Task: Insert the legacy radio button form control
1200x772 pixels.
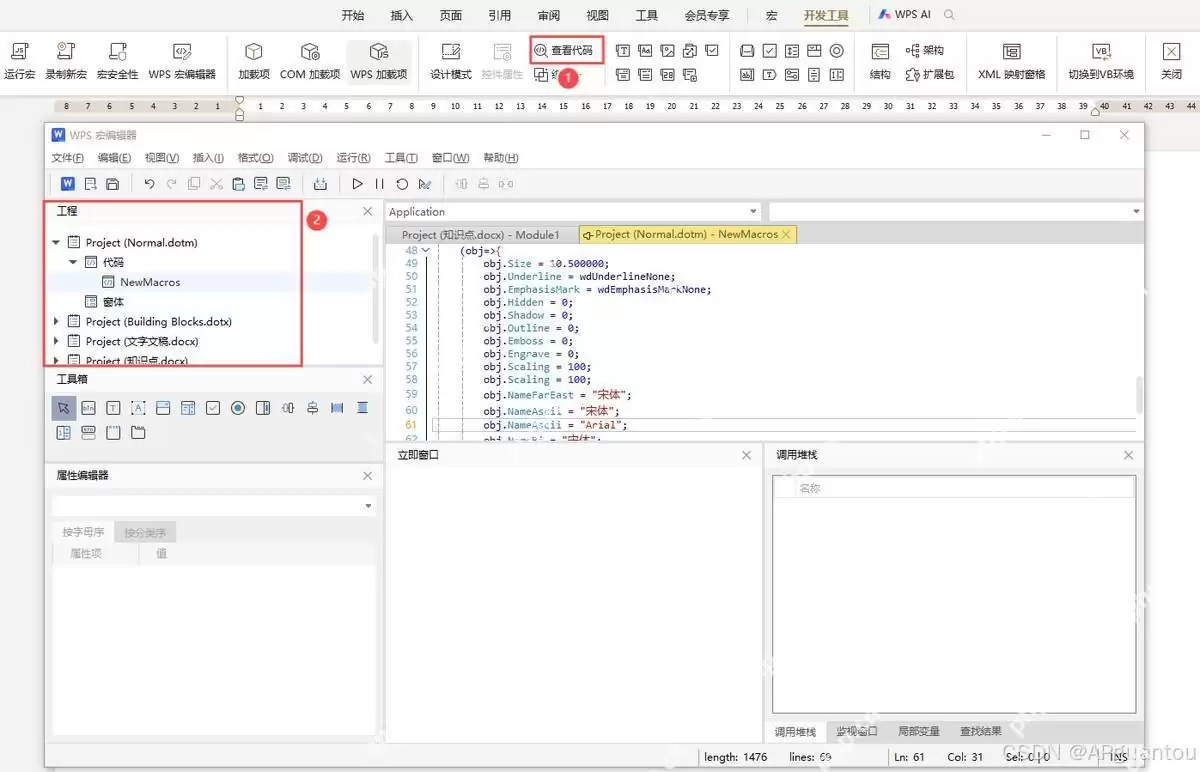Action: 837,50
